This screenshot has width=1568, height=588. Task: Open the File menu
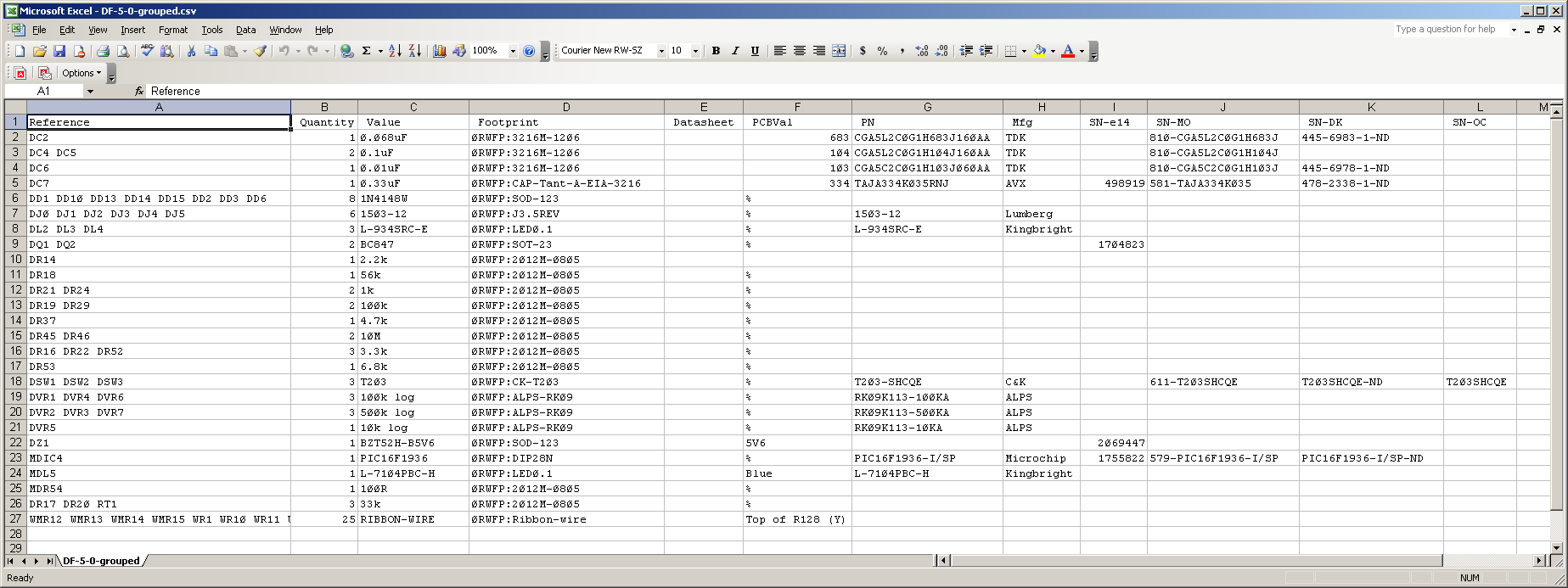(x=39, y=30)
